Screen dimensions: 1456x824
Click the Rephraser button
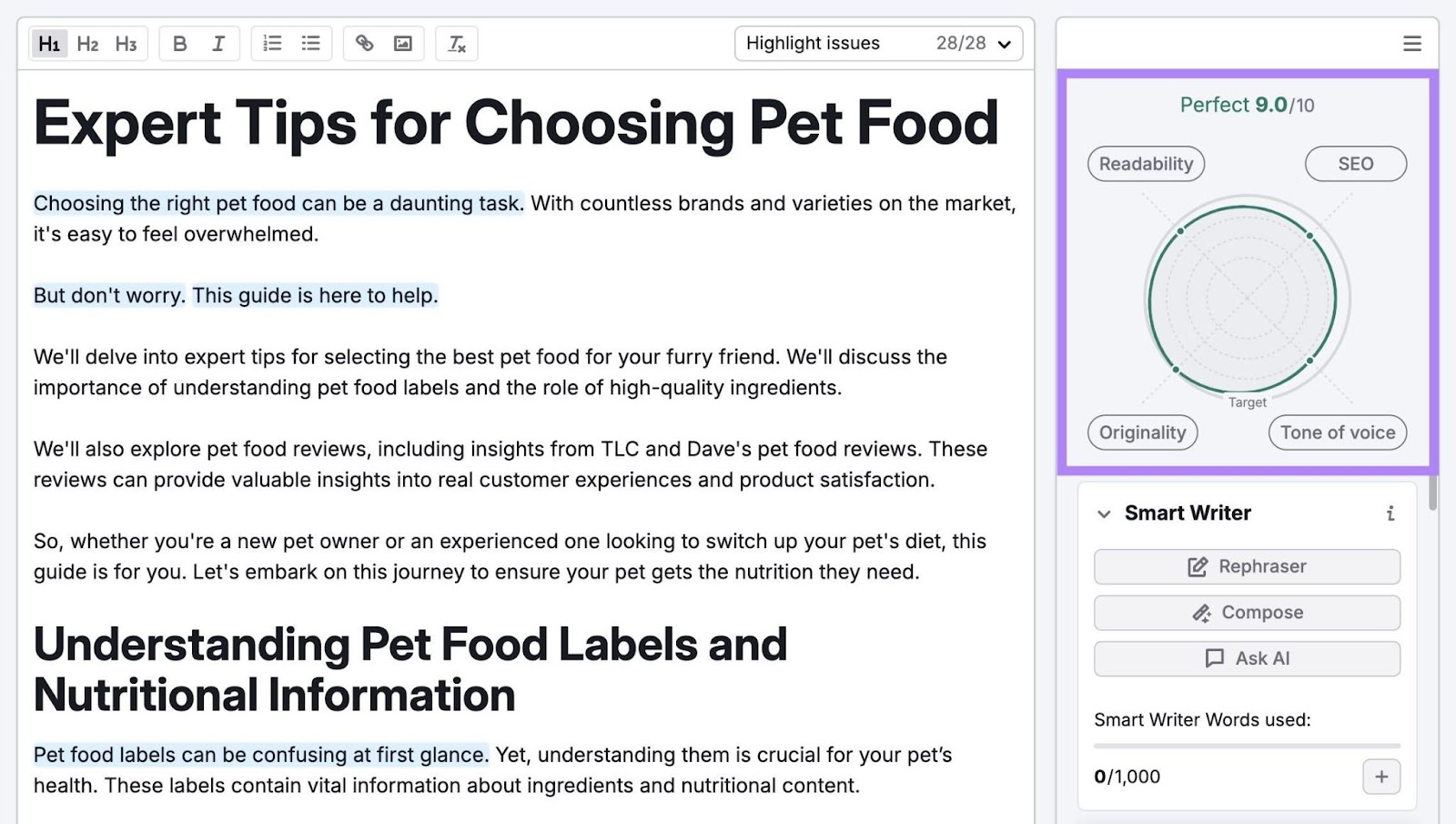coord(1247,566)
